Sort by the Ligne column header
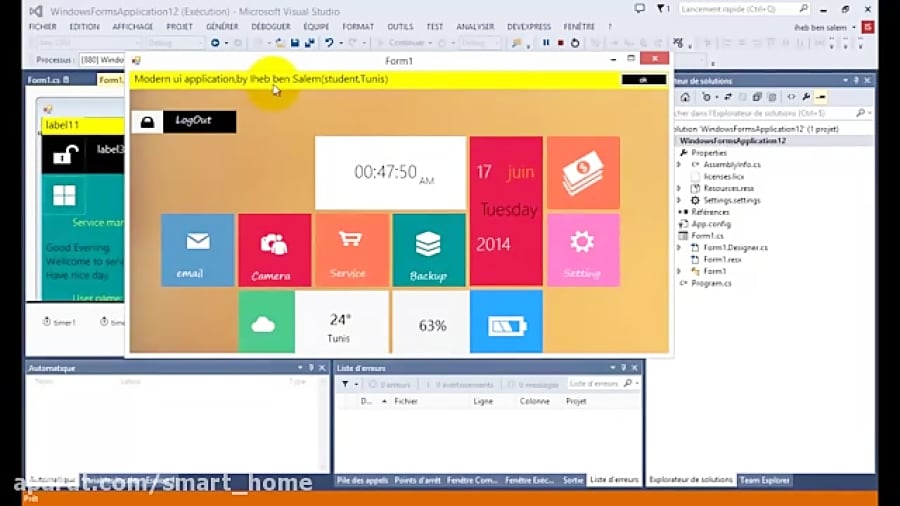The height and width of the screenshot is (506, 900). tap(483, 402)
